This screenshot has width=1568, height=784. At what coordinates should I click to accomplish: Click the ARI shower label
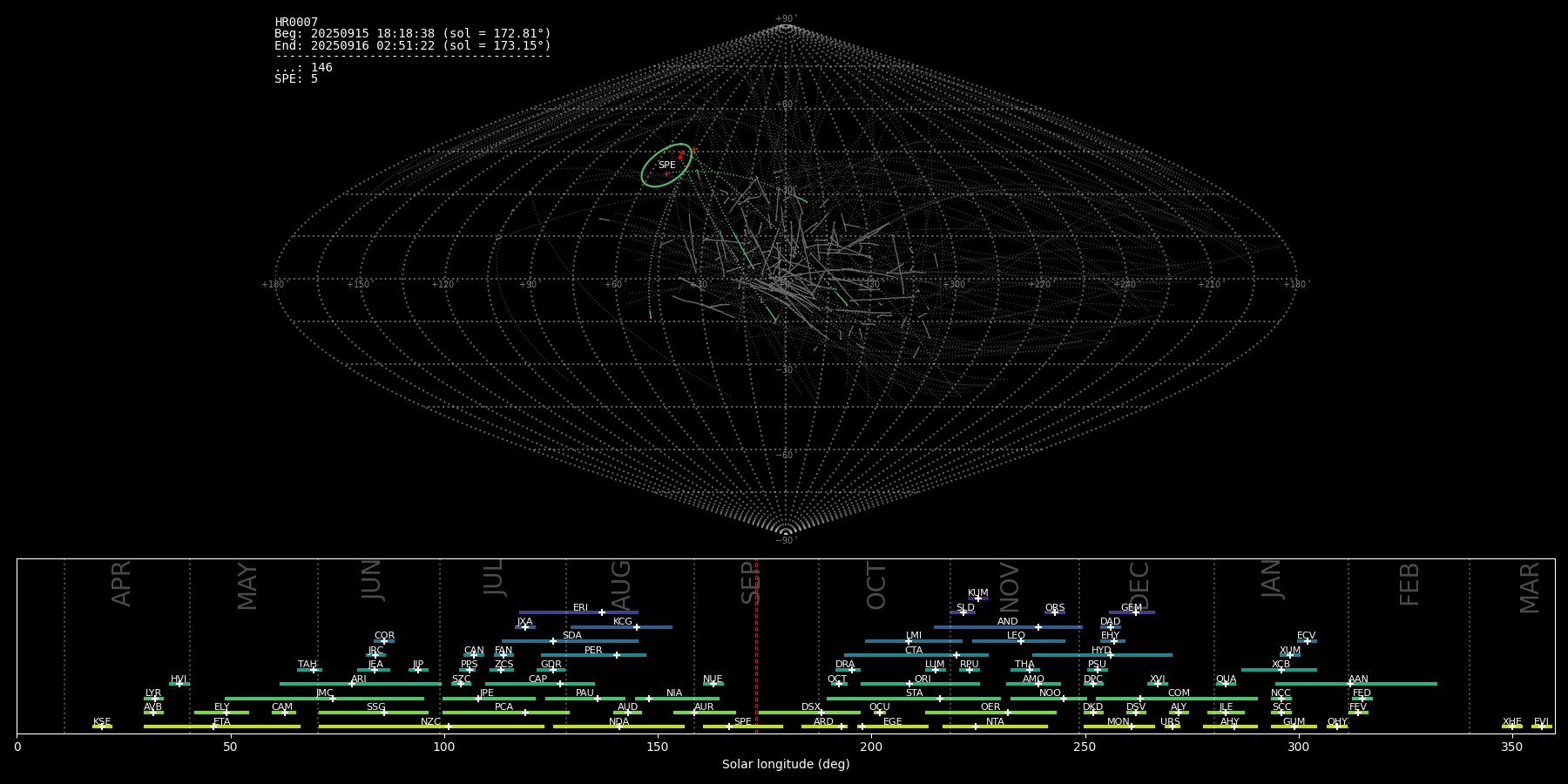[x=359, y=679]
